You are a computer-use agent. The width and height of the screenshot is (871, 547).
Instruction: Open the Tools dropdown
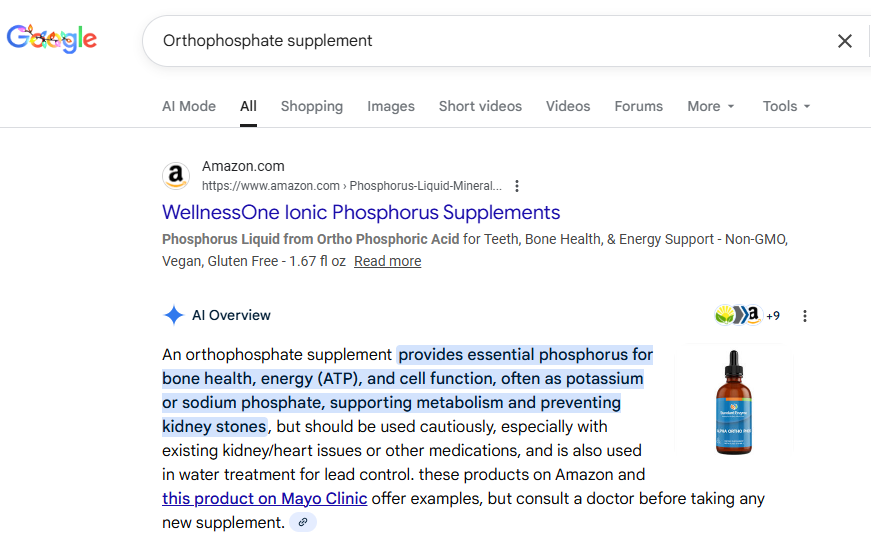tap(786, 106)
